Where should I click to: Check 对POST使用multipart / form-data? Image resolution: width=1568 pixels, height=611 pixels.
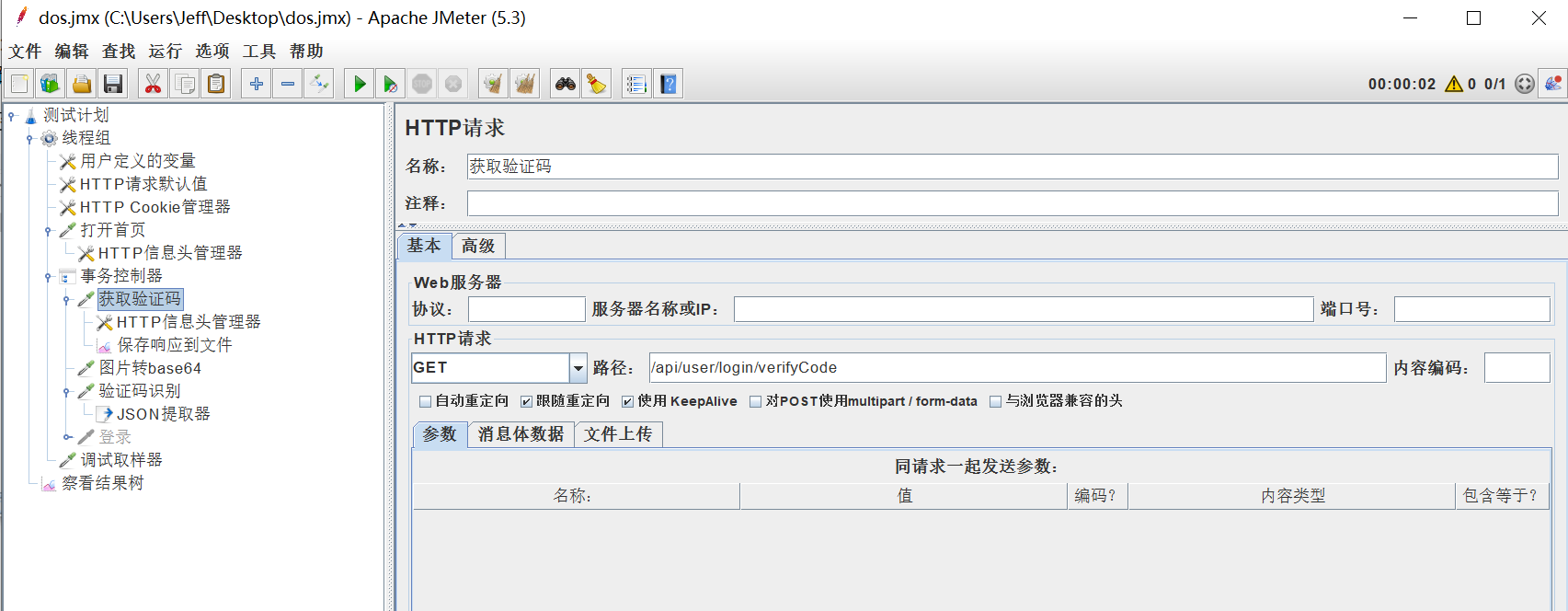pyautogui.click(x=755, y=401)
